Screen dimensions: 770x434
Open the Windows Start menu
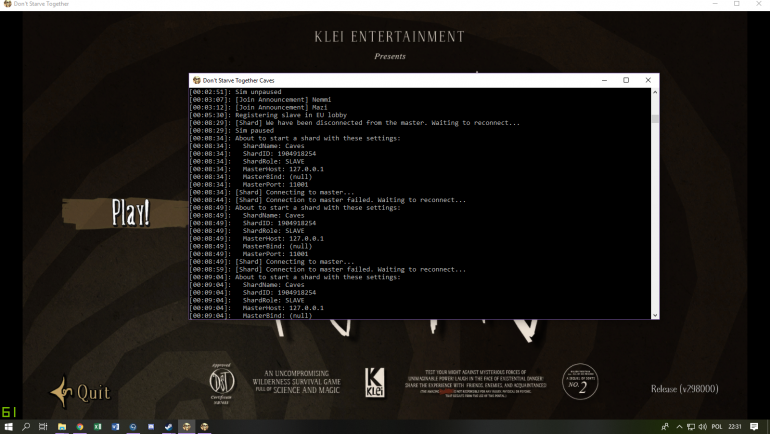(x=8, y=427)
